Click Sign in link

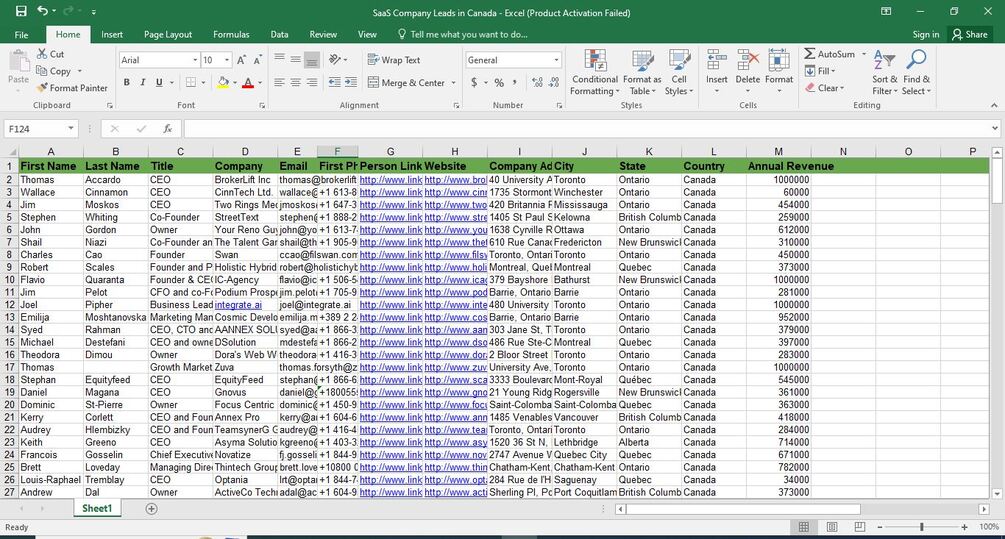tap(926, 35)
